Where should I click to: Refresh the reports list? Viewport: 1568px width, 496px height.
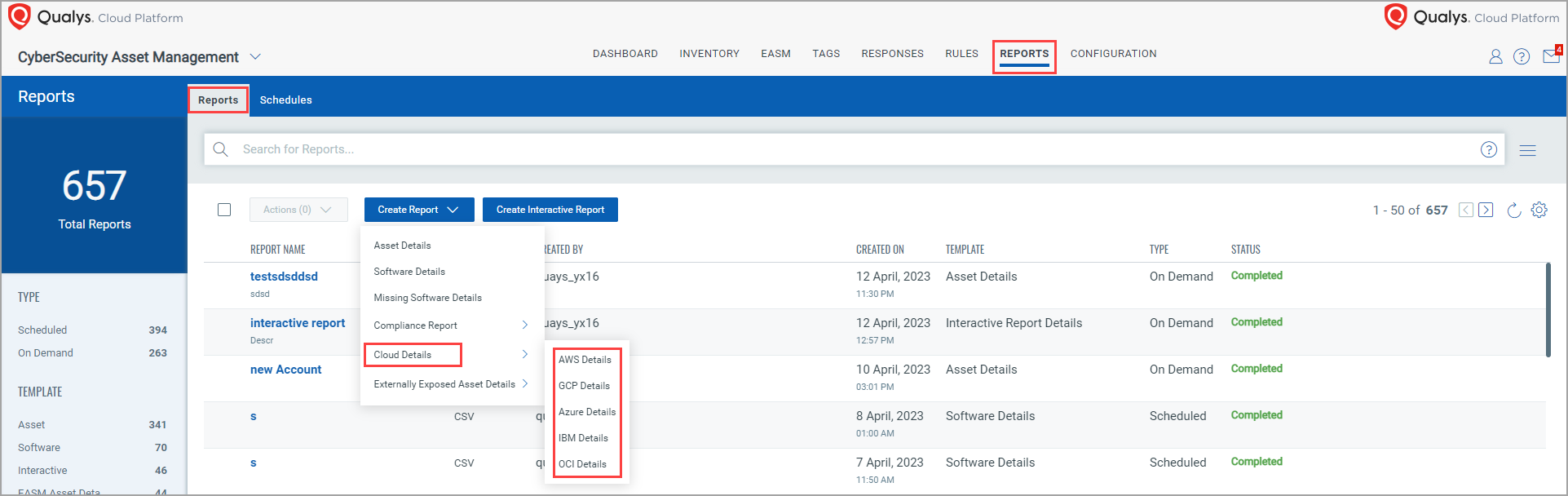point(1514,210)
